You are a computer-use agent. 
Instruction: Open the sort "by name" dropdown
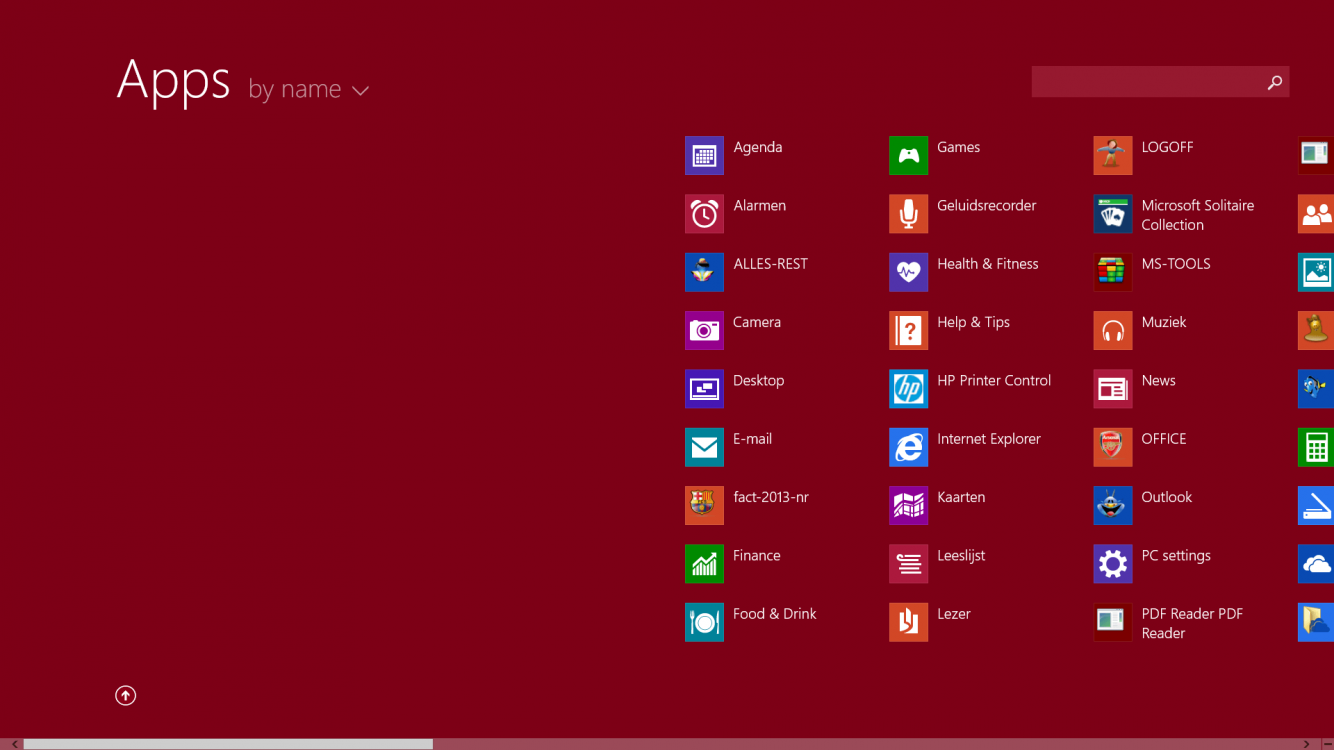click(x=309, y=89)
